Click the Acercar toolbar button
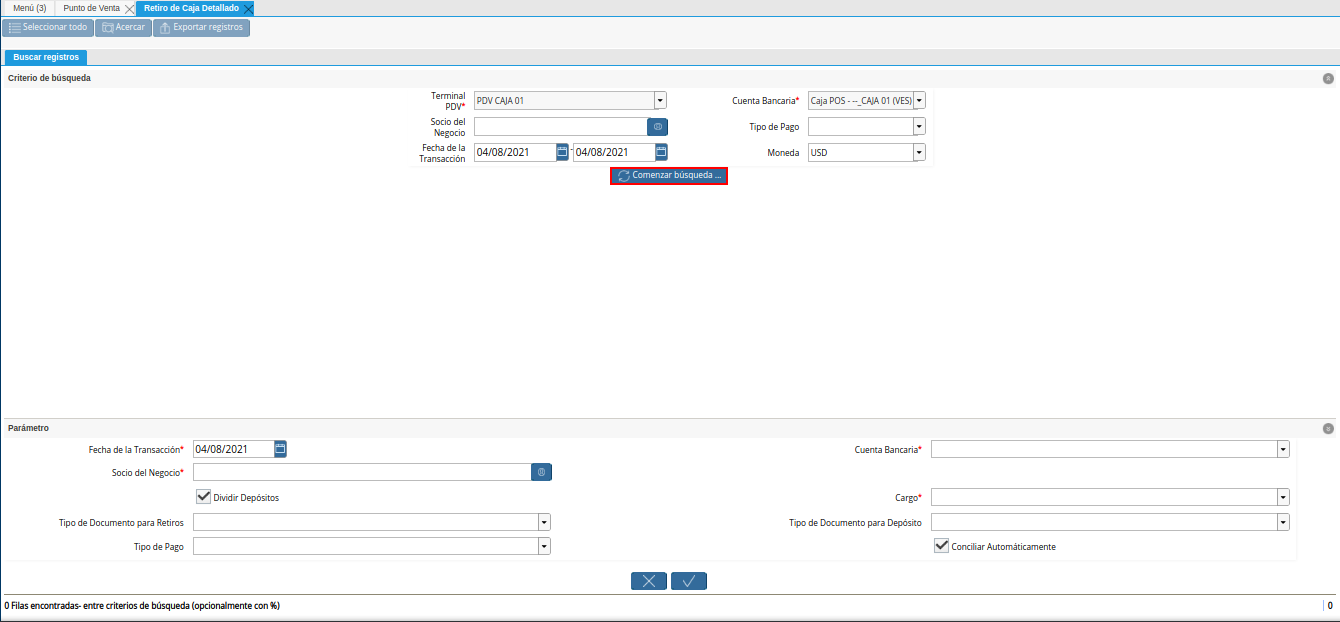1340x622 pixels. point(124,27)
